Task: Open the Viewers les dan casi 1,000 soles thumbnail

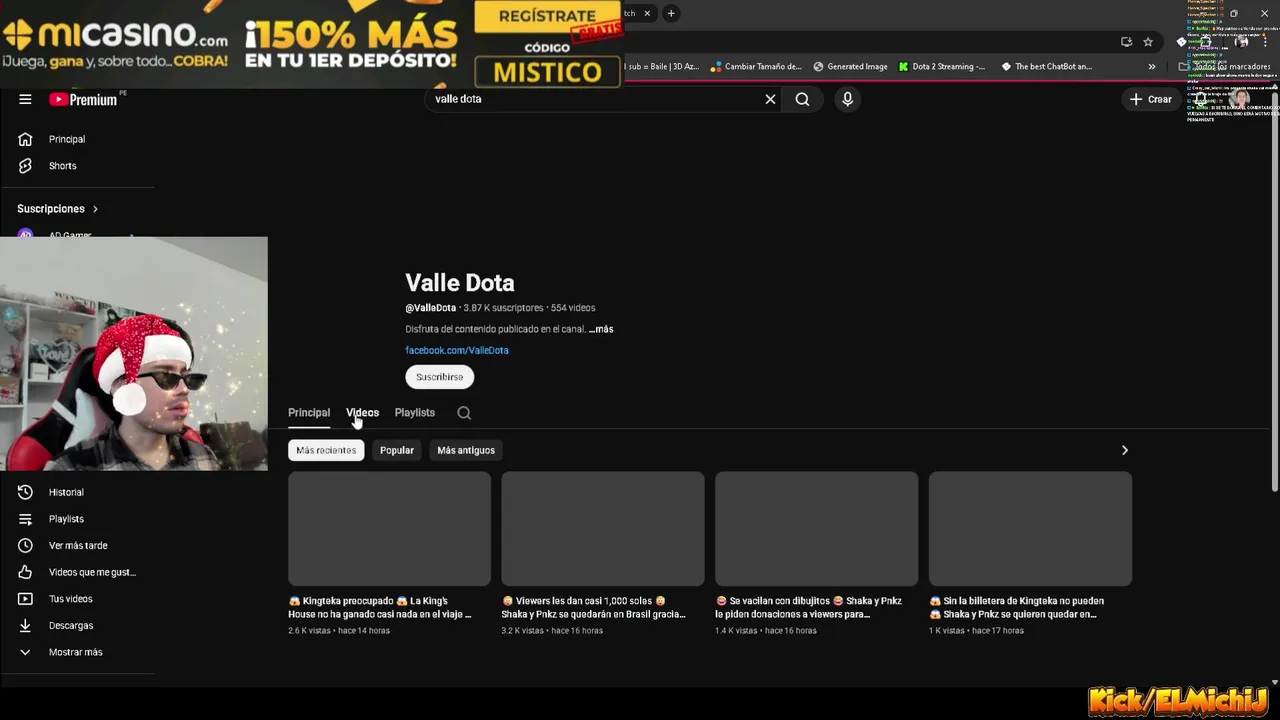Action: (603, 529)
